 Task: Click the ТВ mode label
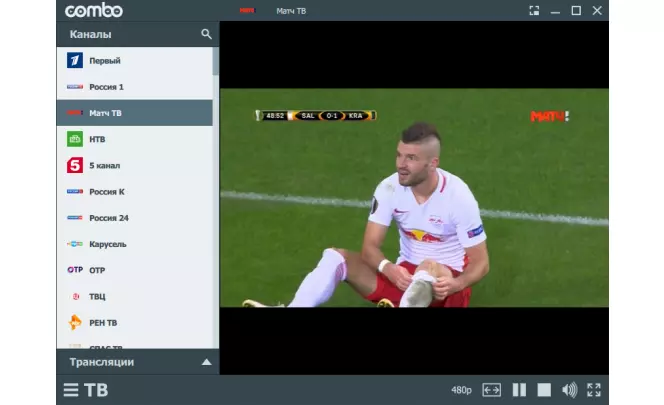96,390
